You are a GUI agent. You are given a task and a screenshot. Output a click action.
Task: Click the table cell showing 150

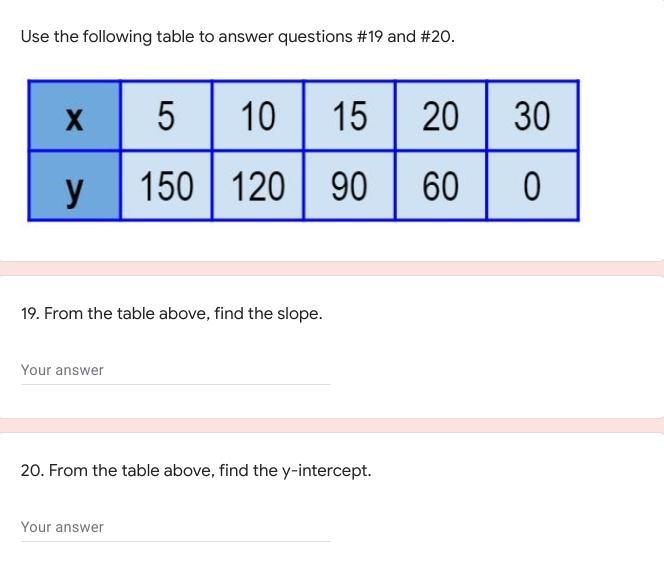pyautogui.click(x=166, y=186)
